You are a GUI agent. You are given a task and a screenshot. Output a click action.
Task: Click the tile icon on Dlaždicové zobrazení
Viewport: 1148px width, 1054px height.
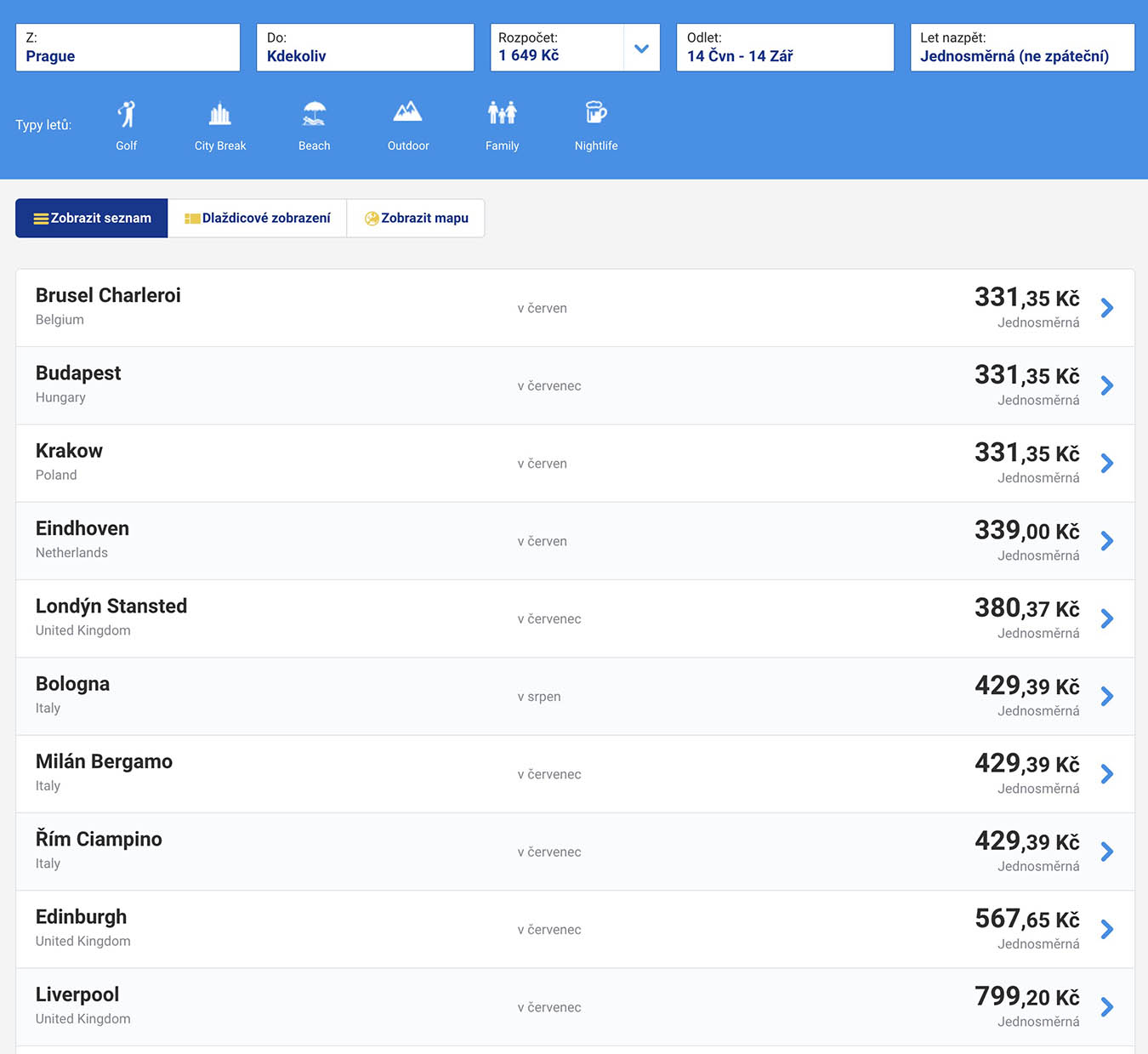(192, 219)
